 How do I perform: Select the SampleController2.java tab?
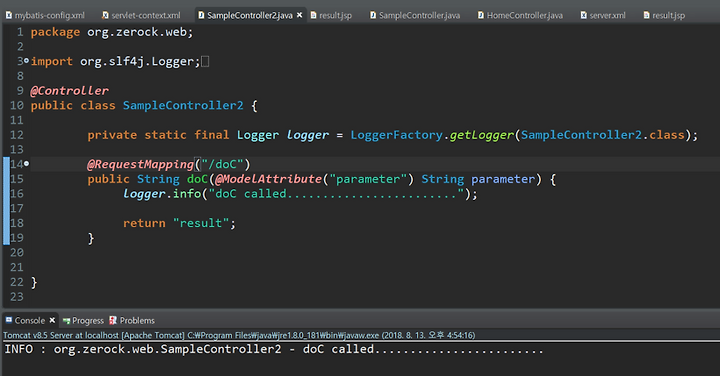pos(249,15)
